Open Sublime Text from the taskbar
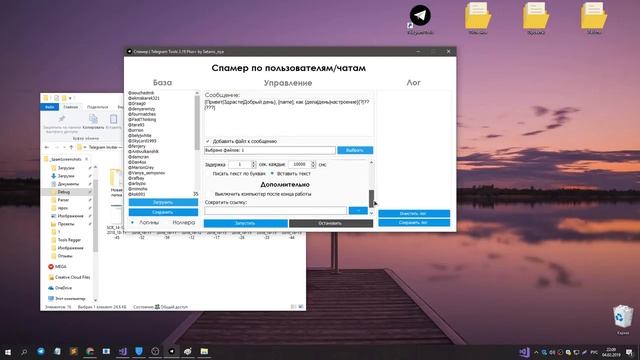The image size is (640, 360). (x=73, y=351)
